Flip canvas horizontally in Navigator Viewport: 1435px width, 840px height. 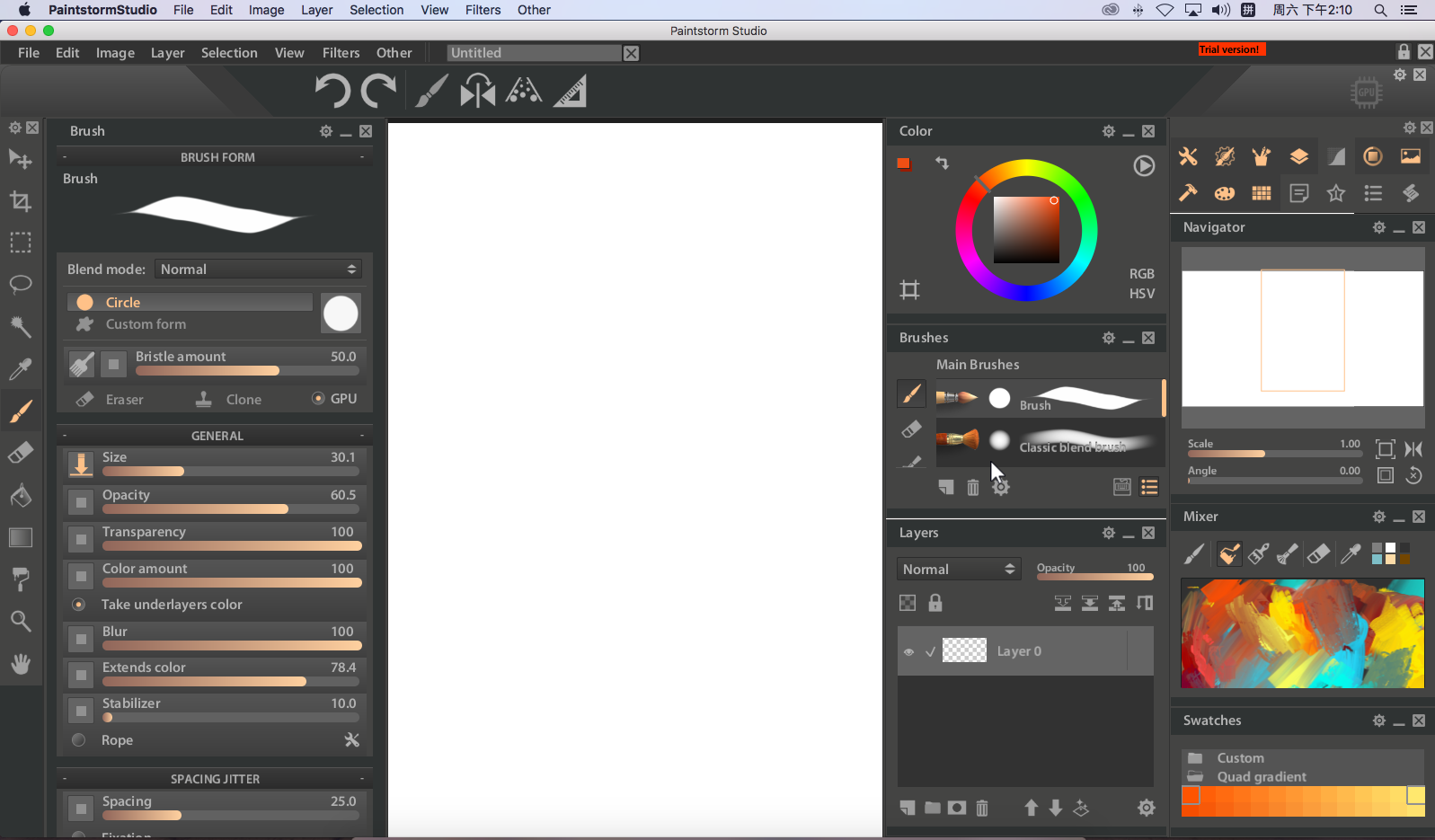pyautogui.click(x=1413, y=448)
